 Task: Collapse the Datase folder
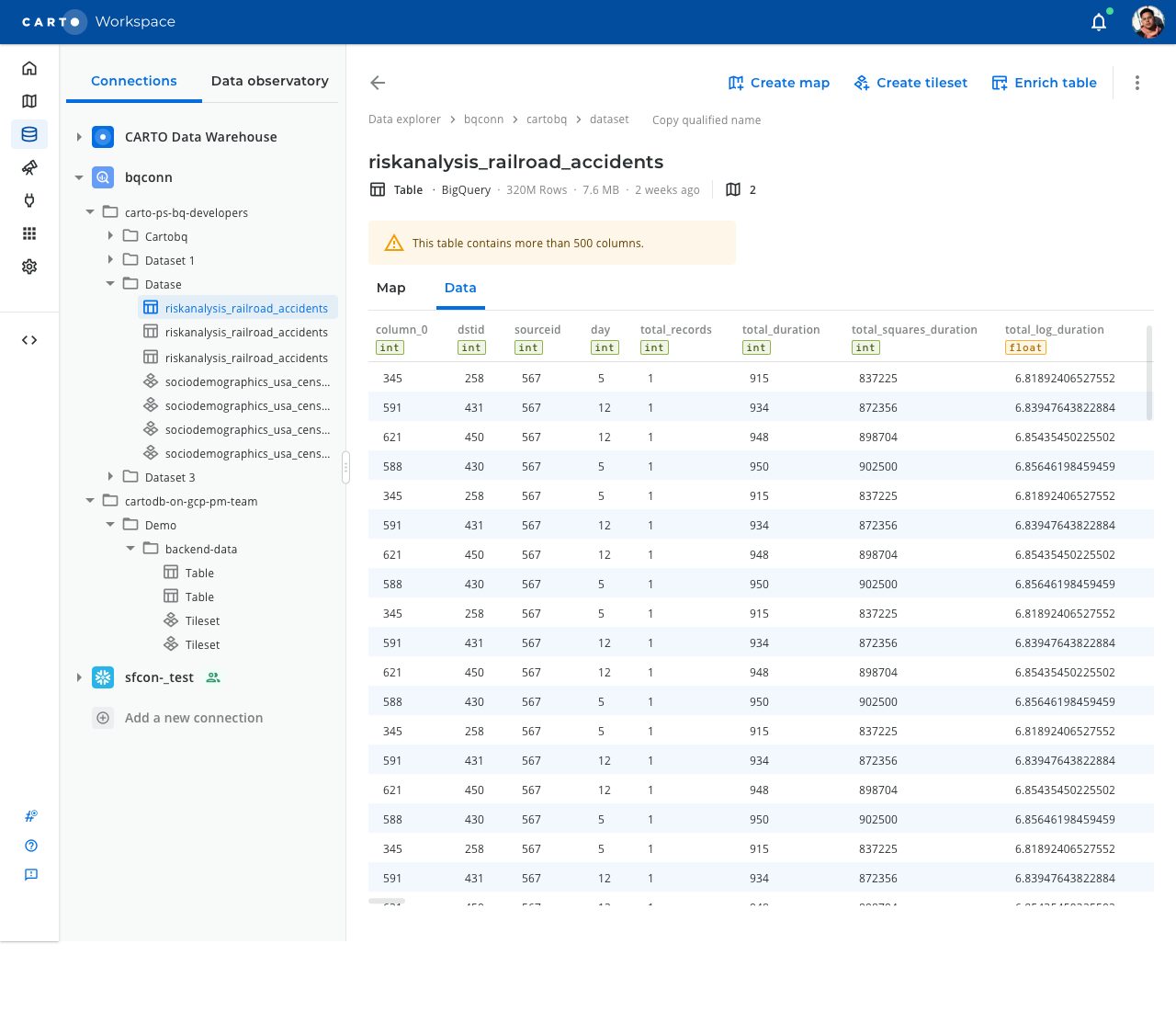110,284
